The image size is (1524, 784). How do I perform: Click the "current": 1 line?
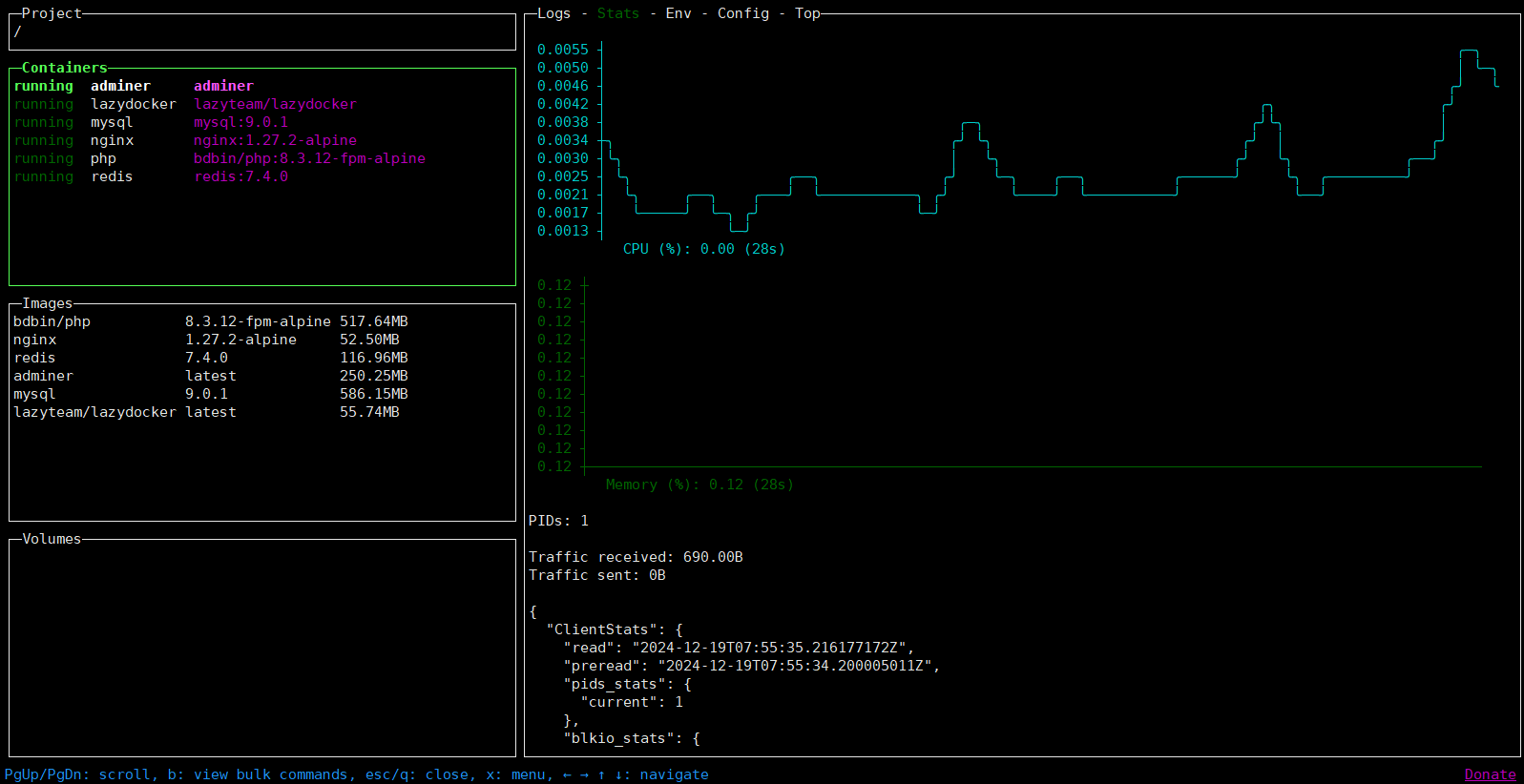click(x=632, y=702)
